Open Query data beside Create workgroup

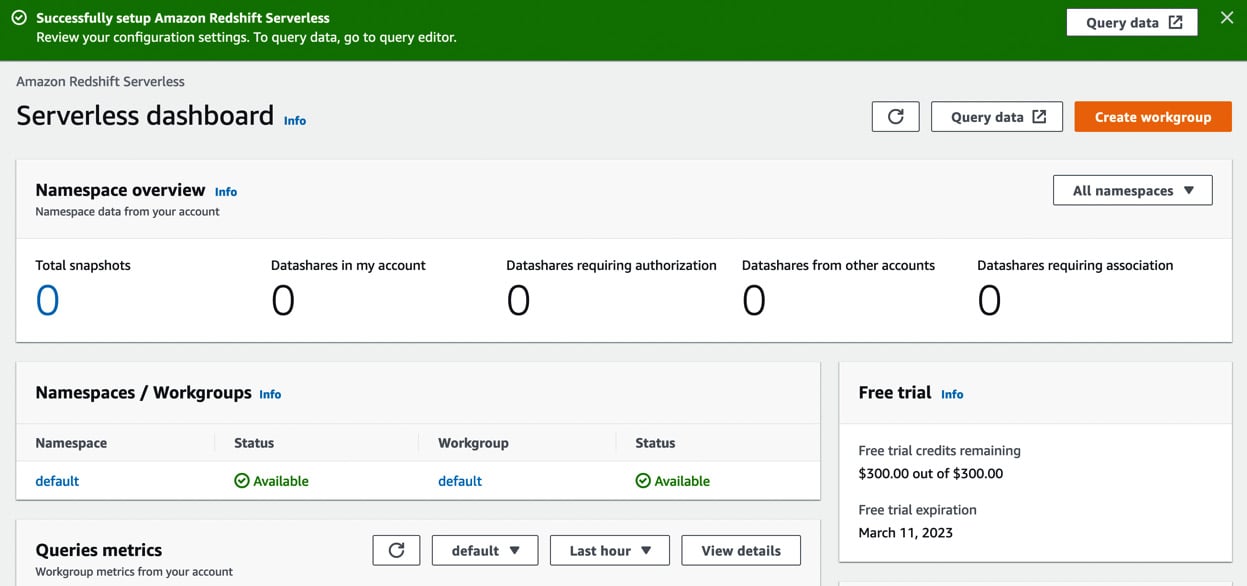click(997, 117)
